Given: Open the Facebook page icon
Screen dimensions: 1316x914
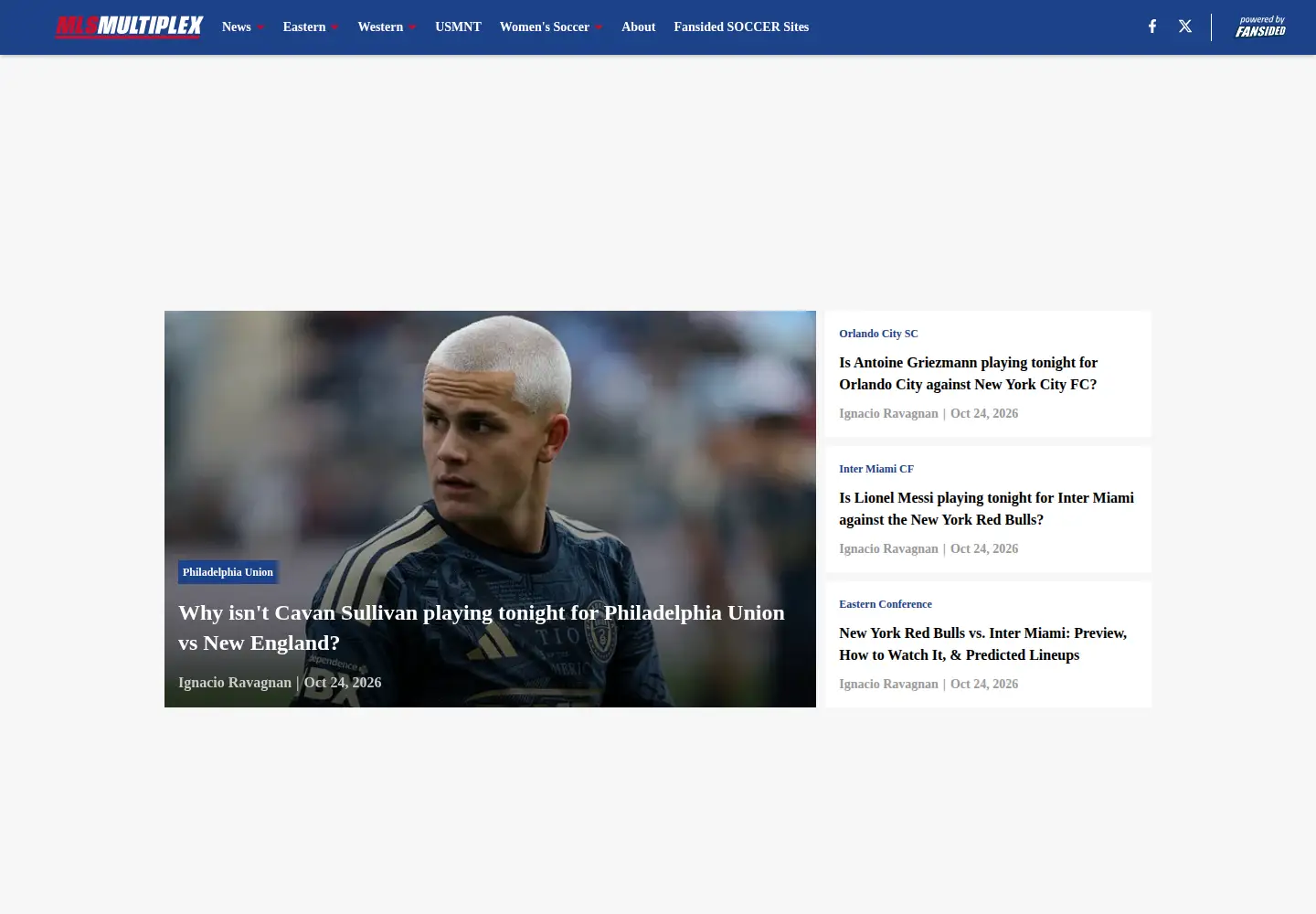Looking at the screenshot, I should point(1152,27).
